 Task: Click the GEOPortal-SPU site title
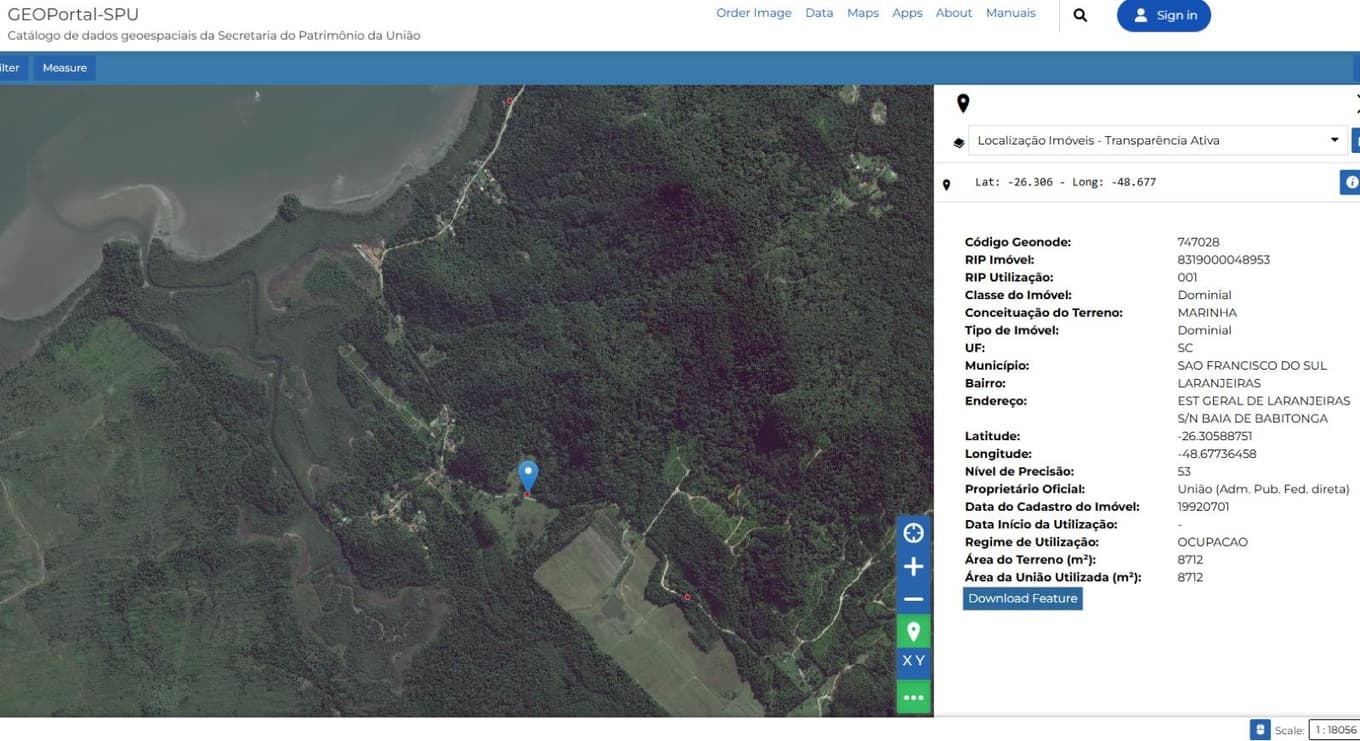click(73, 14)
